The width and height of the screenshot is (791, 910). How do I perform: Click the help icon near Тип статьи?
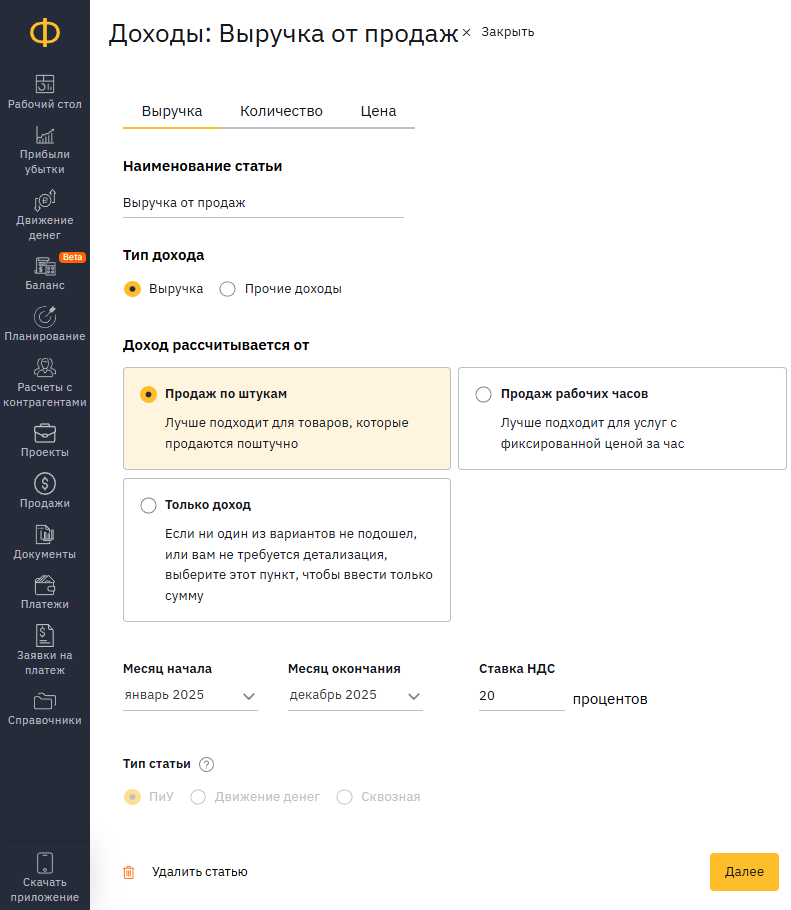tap(206, 764)
